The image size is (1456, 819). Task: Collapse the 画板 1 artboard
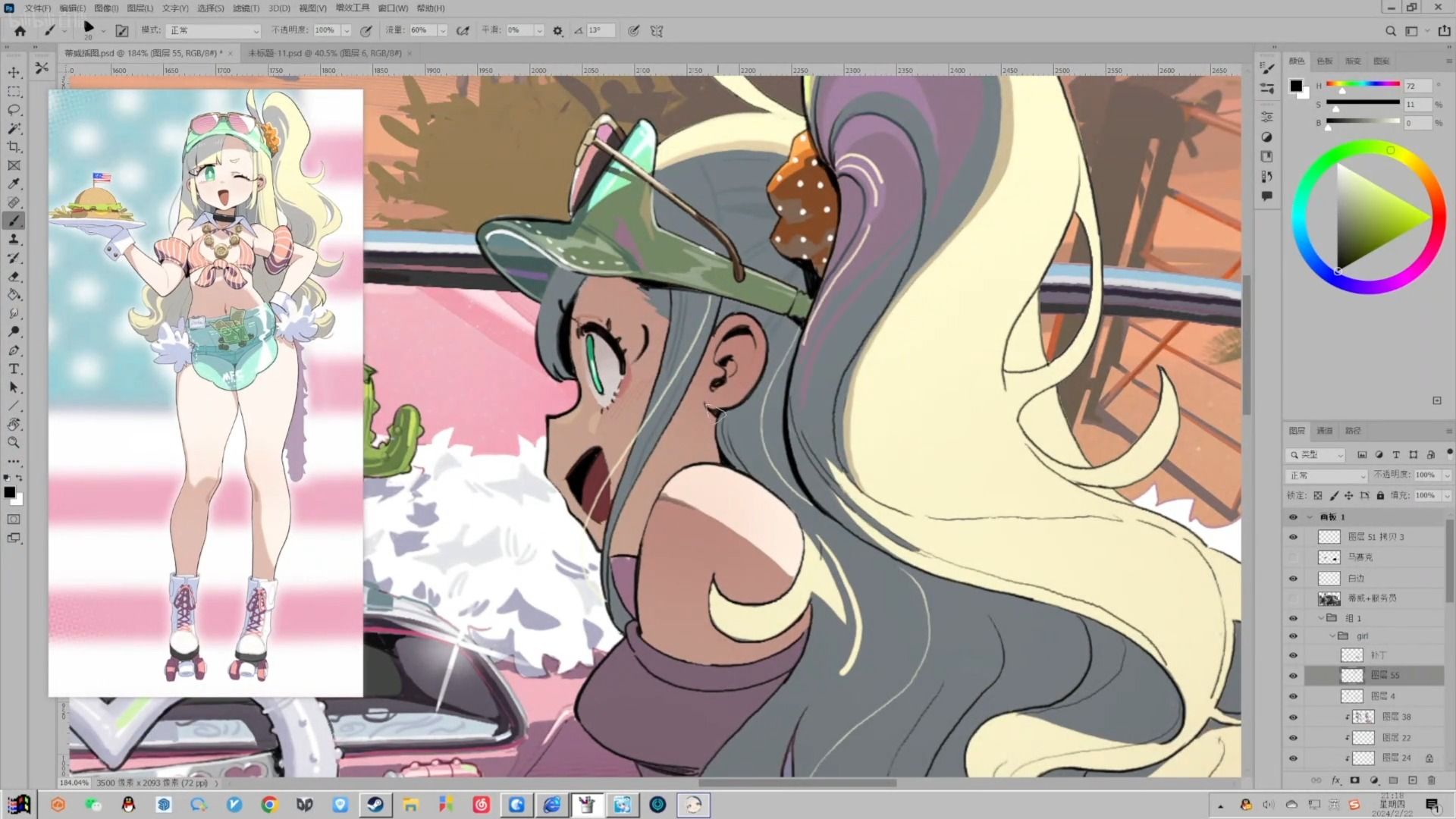click(x=1310, y=517)
